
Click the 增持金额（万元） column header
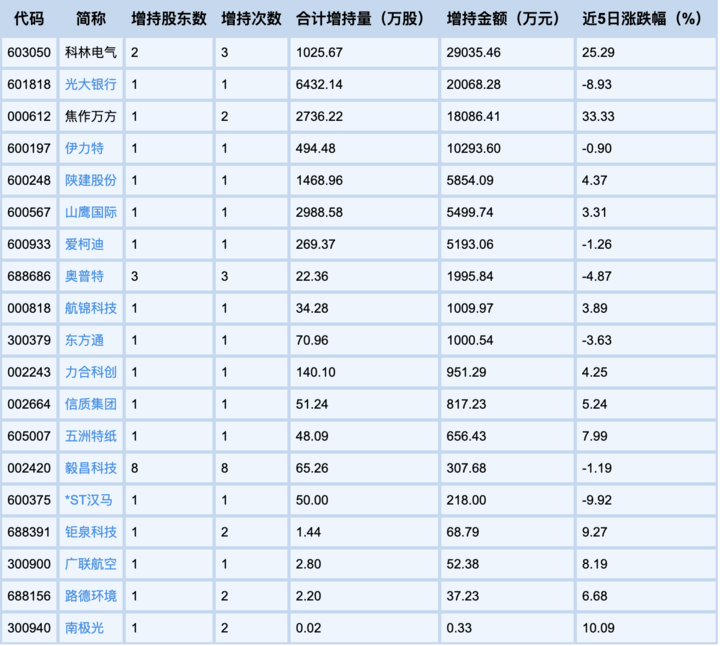click(x=506, y=19)
